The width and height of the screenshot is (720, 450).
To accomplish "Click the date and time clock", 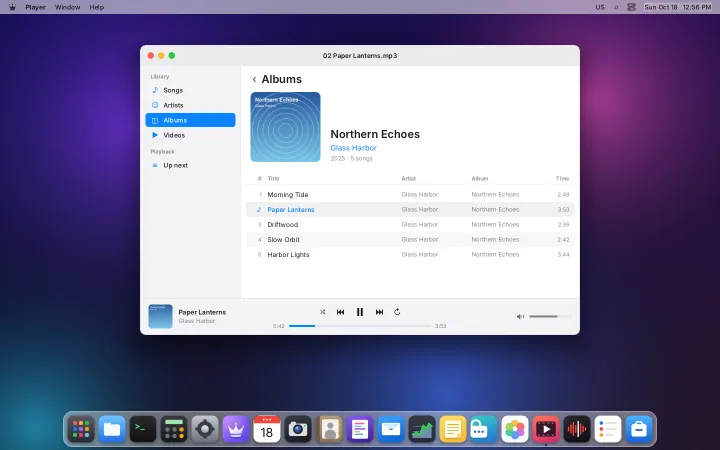I will pos(678,7).
